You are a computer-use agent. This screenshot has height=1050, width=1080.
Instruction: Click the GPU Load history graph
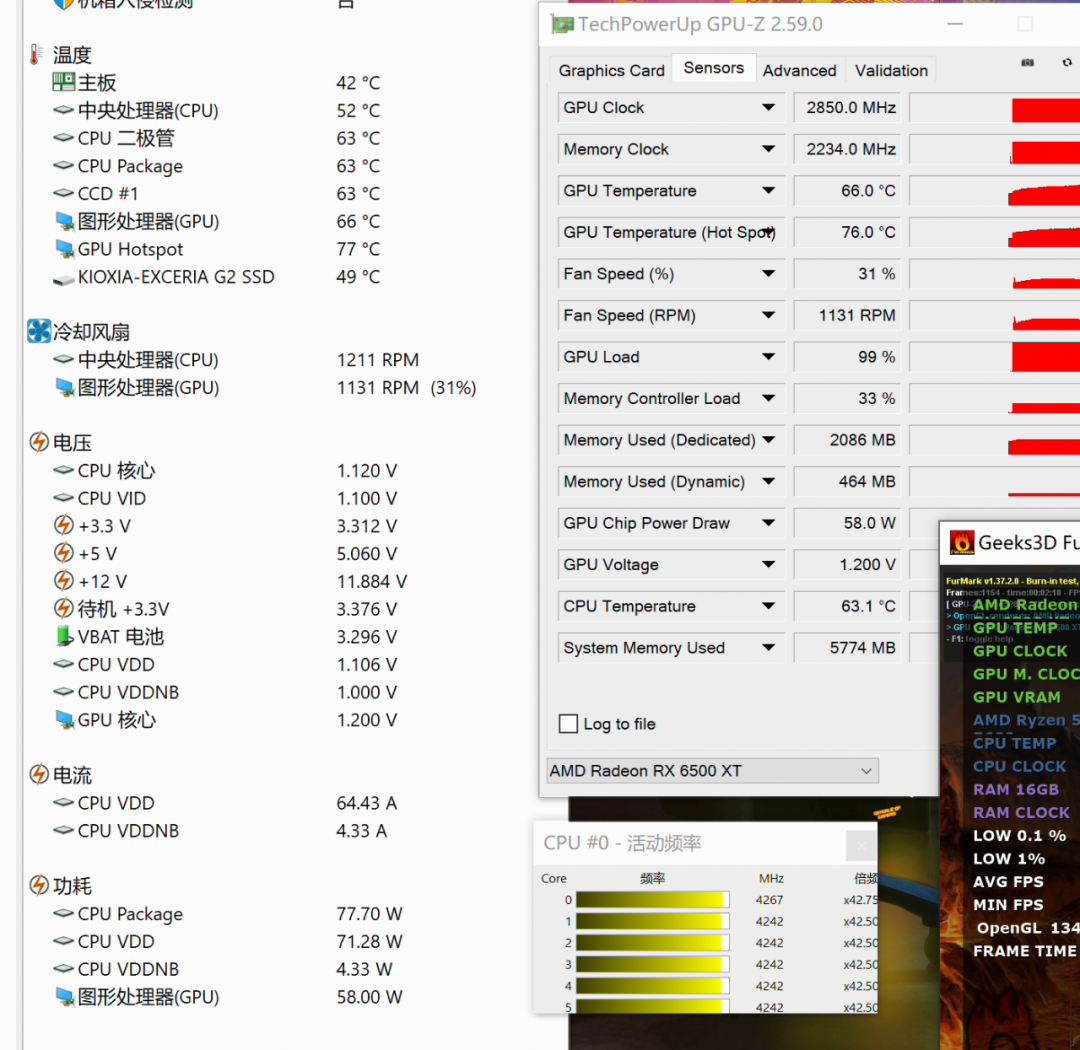[995, 357]
